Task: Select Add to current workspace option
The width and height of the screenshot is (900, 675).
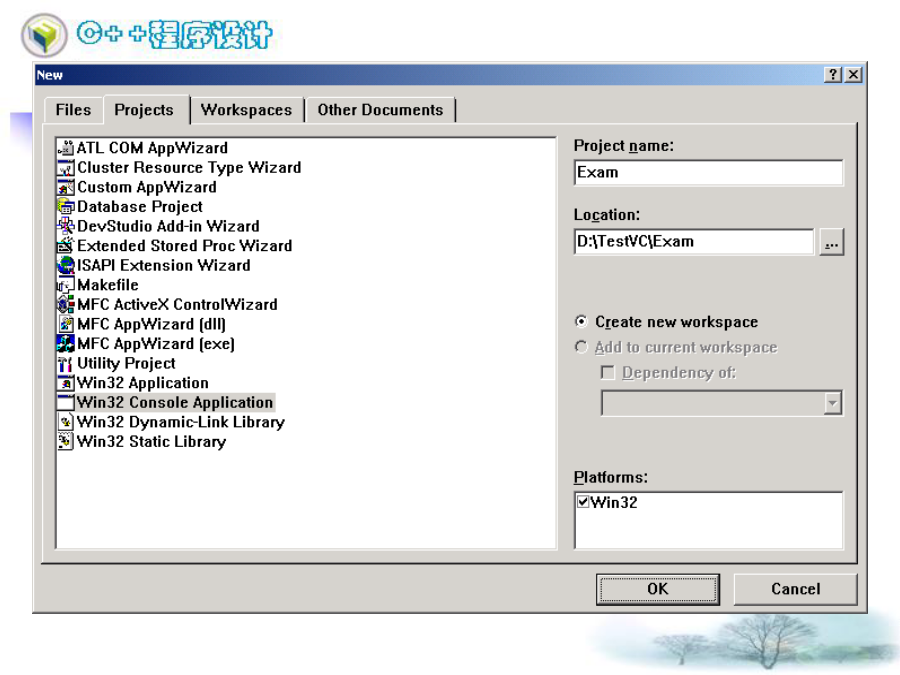Action: point(581,347)
